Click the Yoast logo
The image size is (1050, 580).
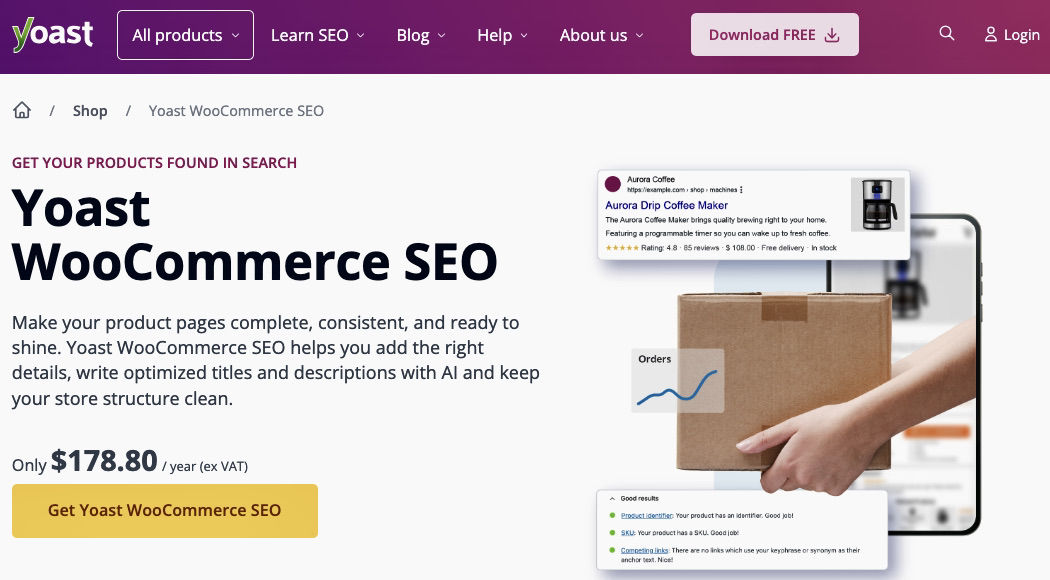pyautogui.click(x=52, y=33)
